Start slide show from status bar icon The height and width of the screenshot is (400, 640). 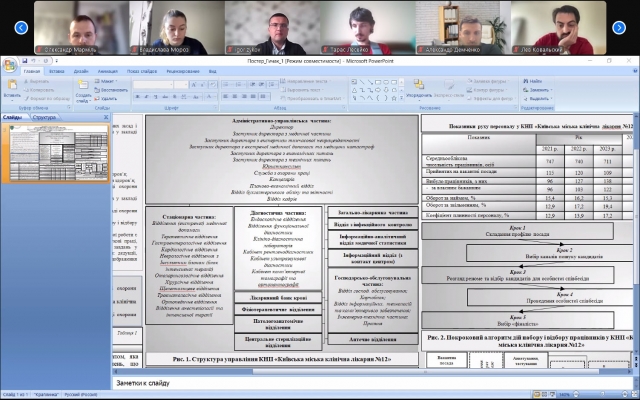tap(552, 394)
